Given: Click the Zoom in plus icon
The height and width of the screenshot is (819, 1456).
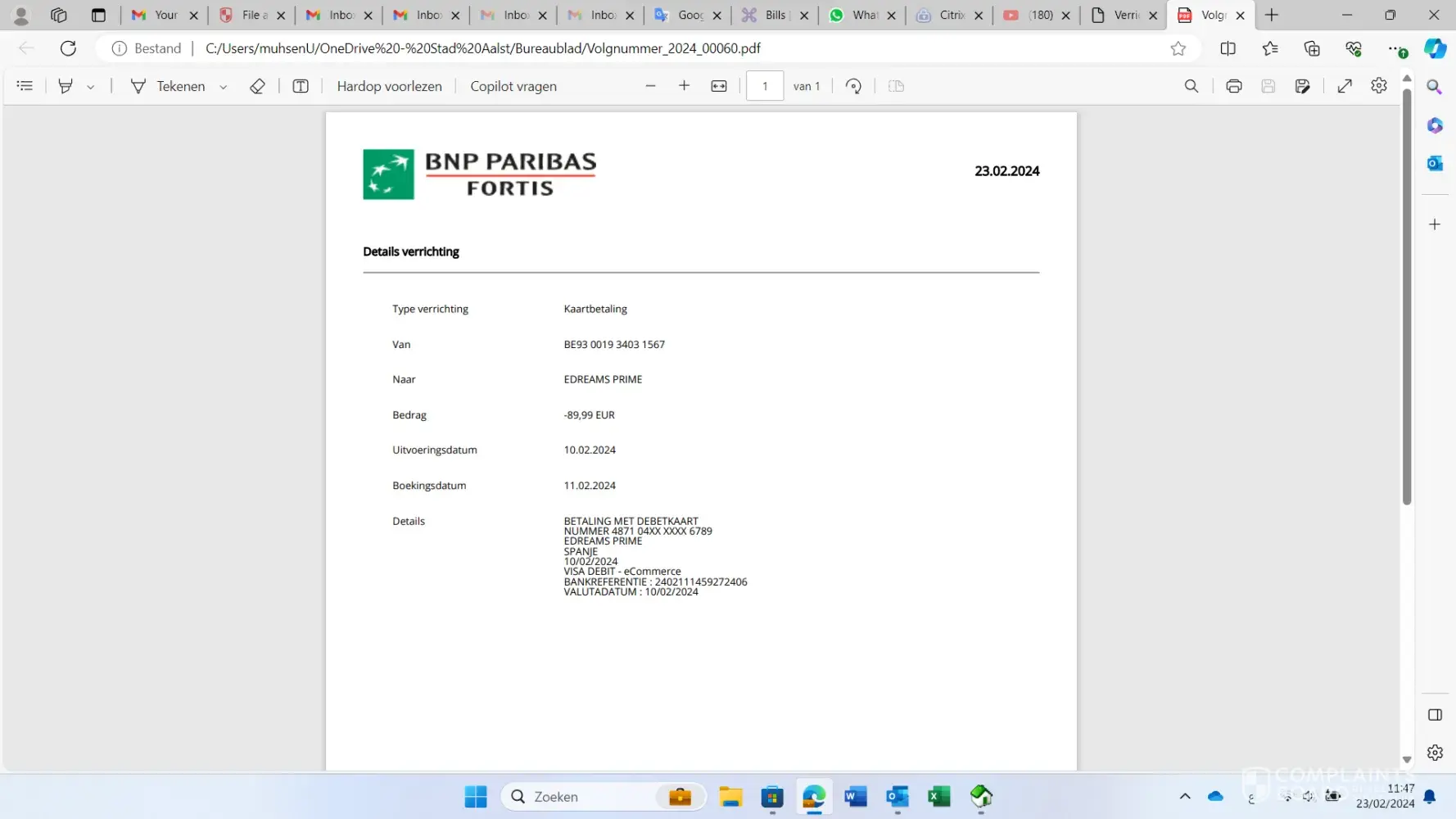Looking at the screenshot, I should [685, 86].
